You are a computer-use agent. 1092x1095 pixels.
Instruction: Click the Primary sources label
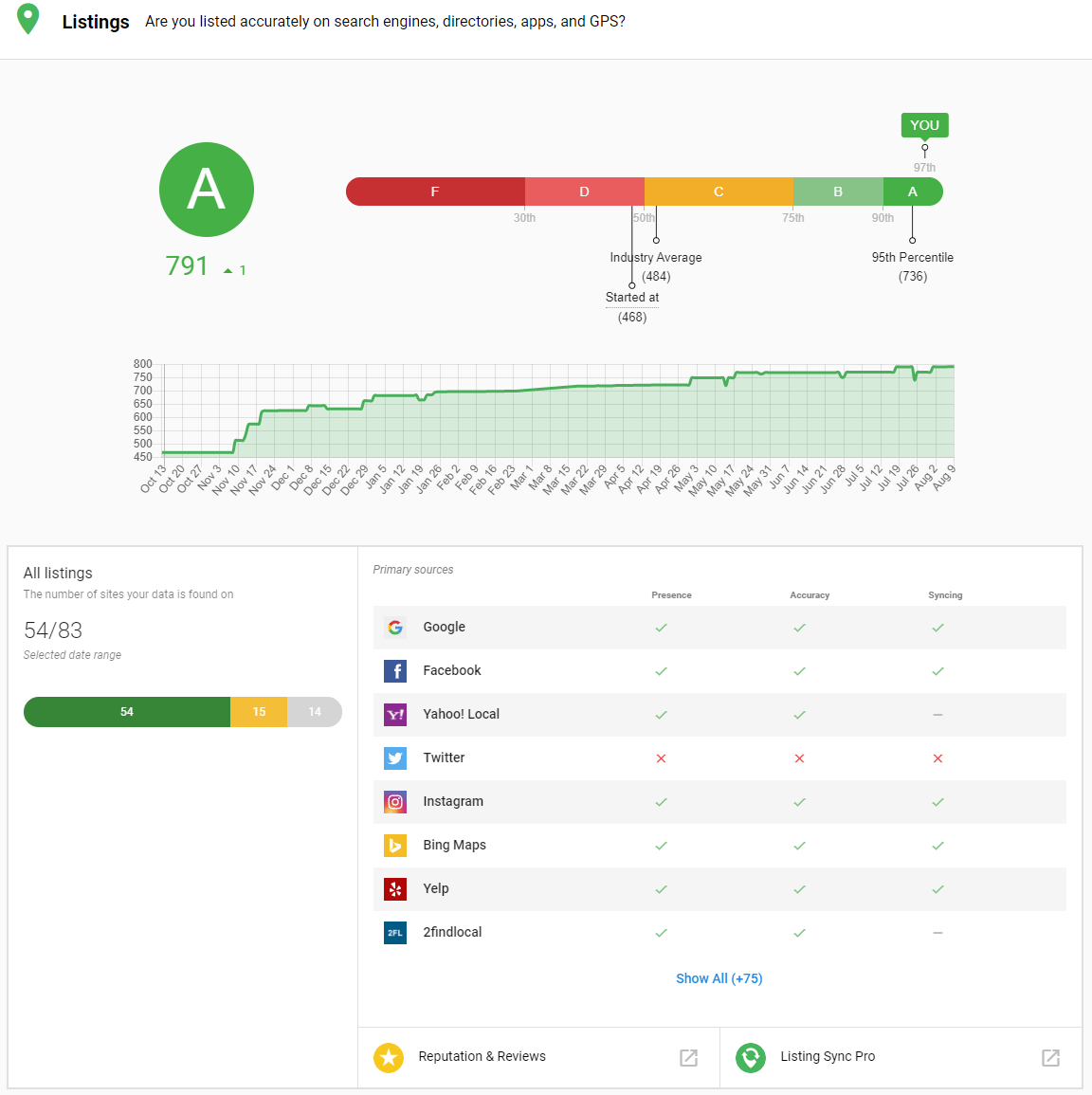tap(412, 570)
